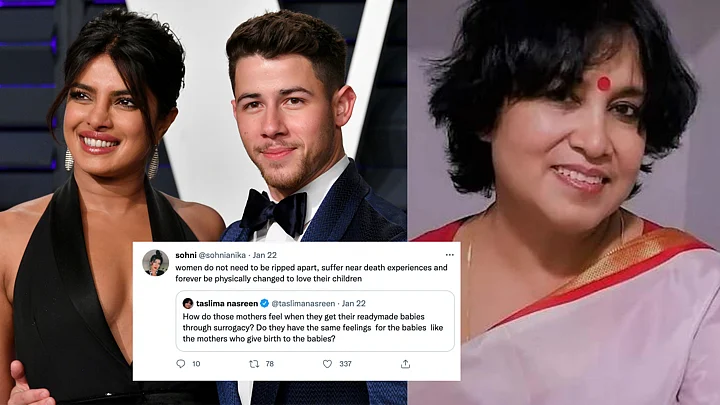Click the reply count 10

pyautogui.click(x=196, y=364)
